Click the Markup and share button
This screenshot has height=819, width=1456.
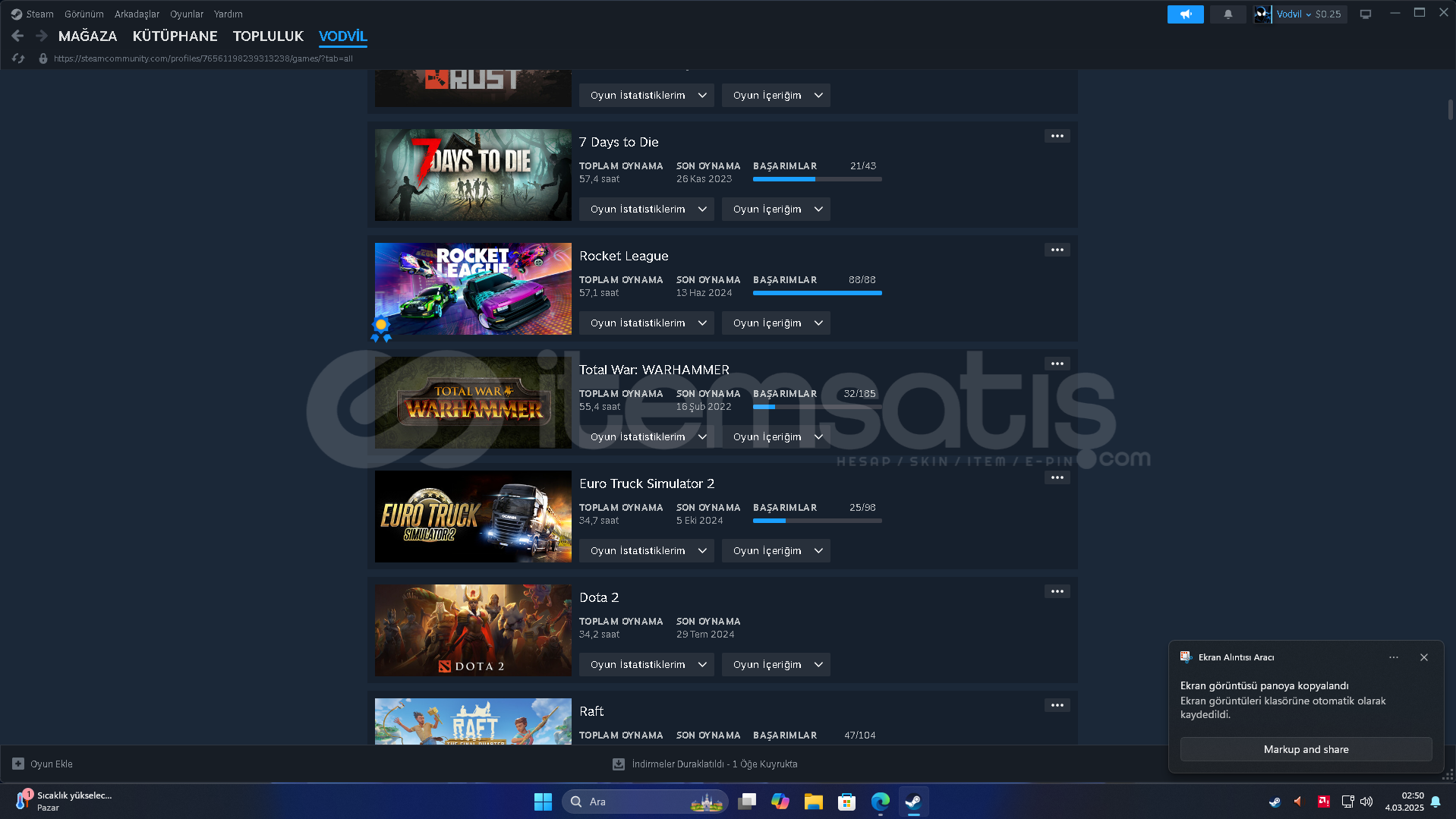[1306, 749]
